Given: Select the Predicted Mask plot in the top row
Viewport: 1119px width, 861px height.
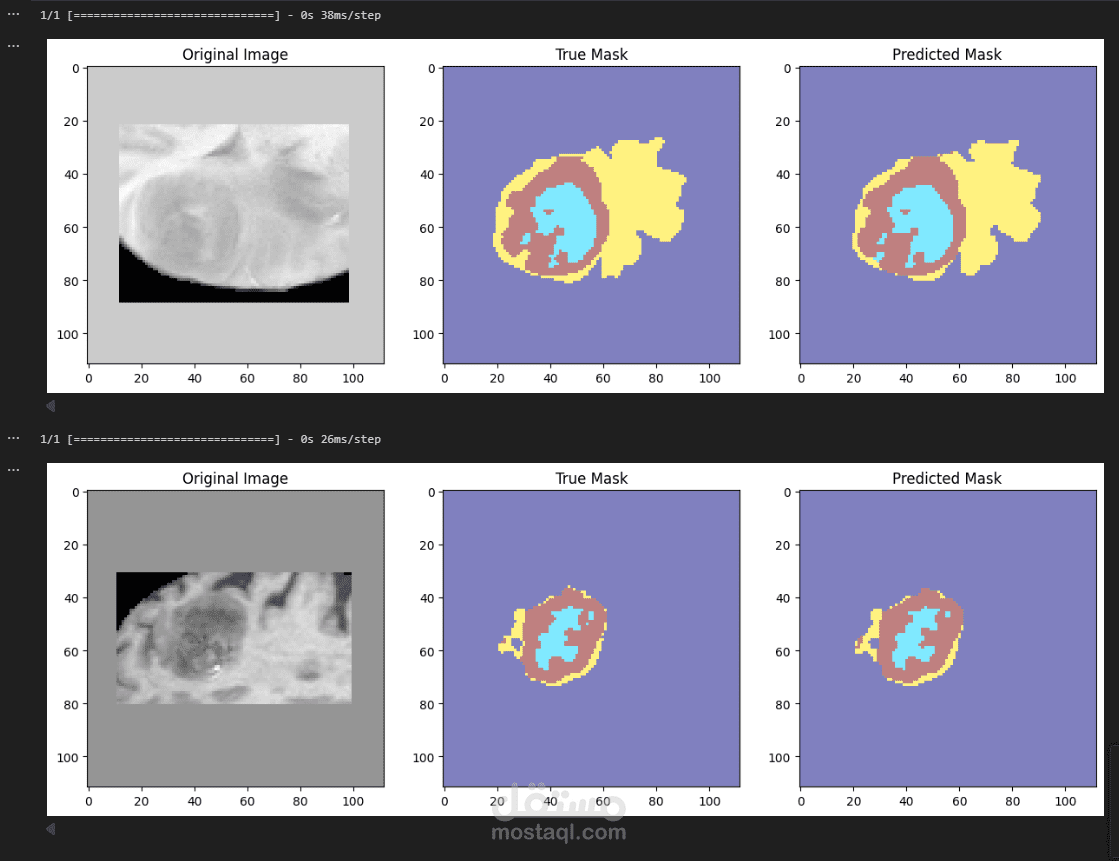Looking at the screenshot, I should pos(946,213).
